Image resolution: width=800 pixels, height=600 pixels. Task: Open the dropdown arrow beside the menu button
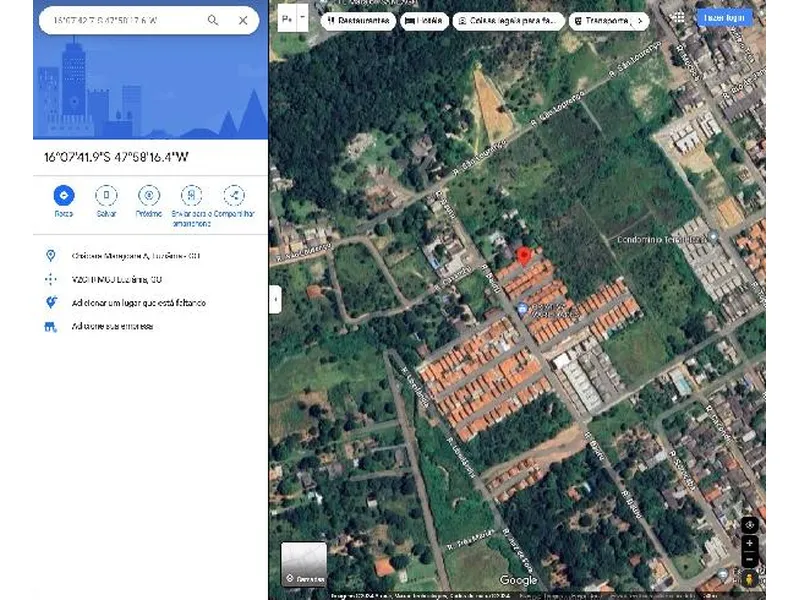tap(304, 19)
